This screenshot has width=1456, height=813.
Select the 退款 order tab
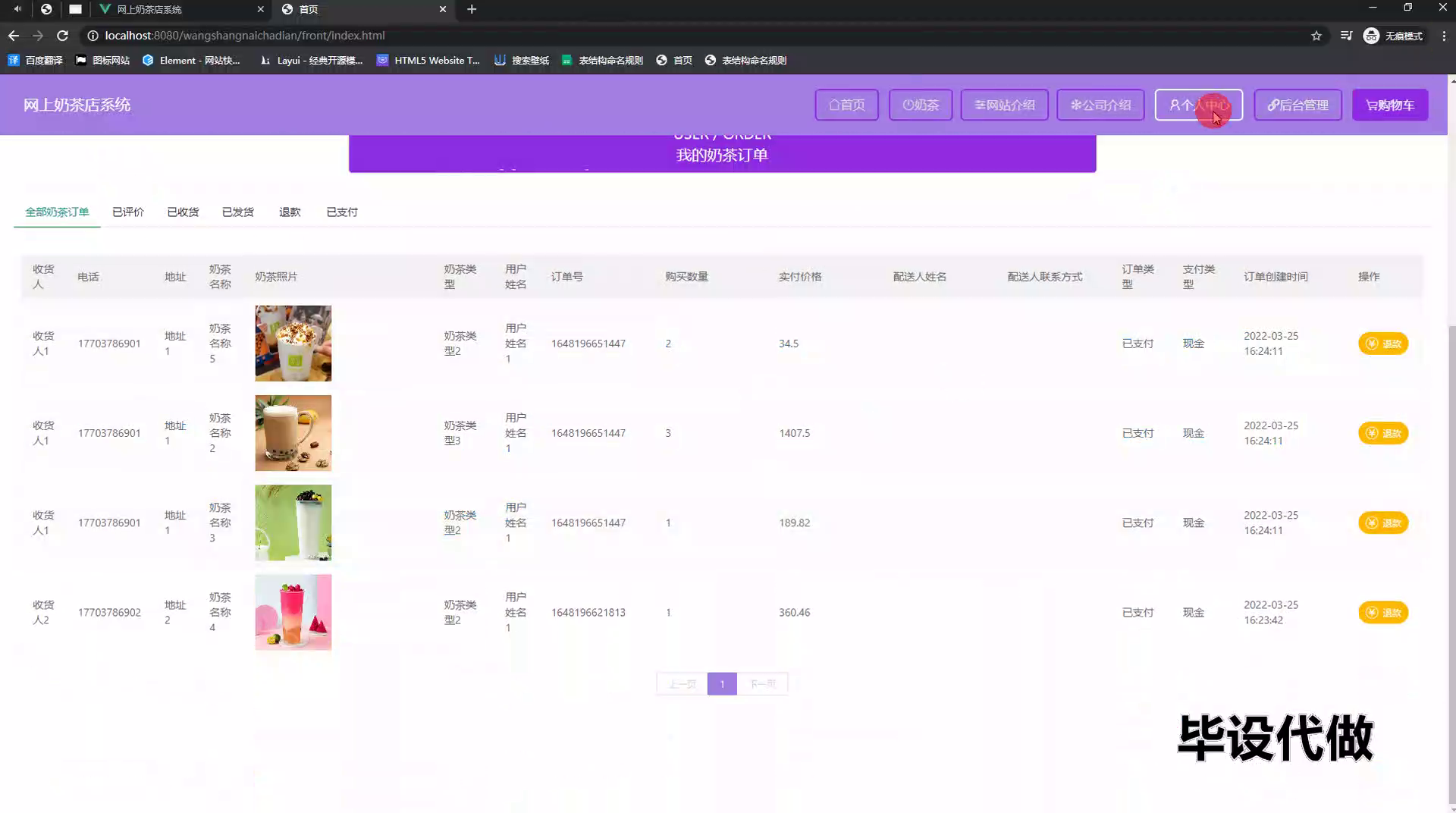coord(290,212)
